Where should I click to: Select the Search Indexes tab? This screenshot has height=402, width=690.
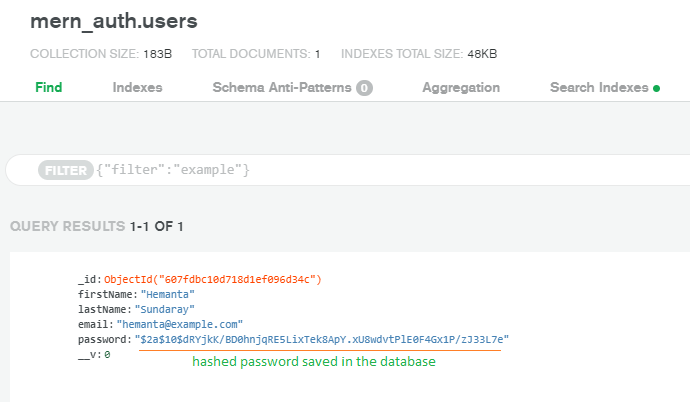[x=598, y=87]
